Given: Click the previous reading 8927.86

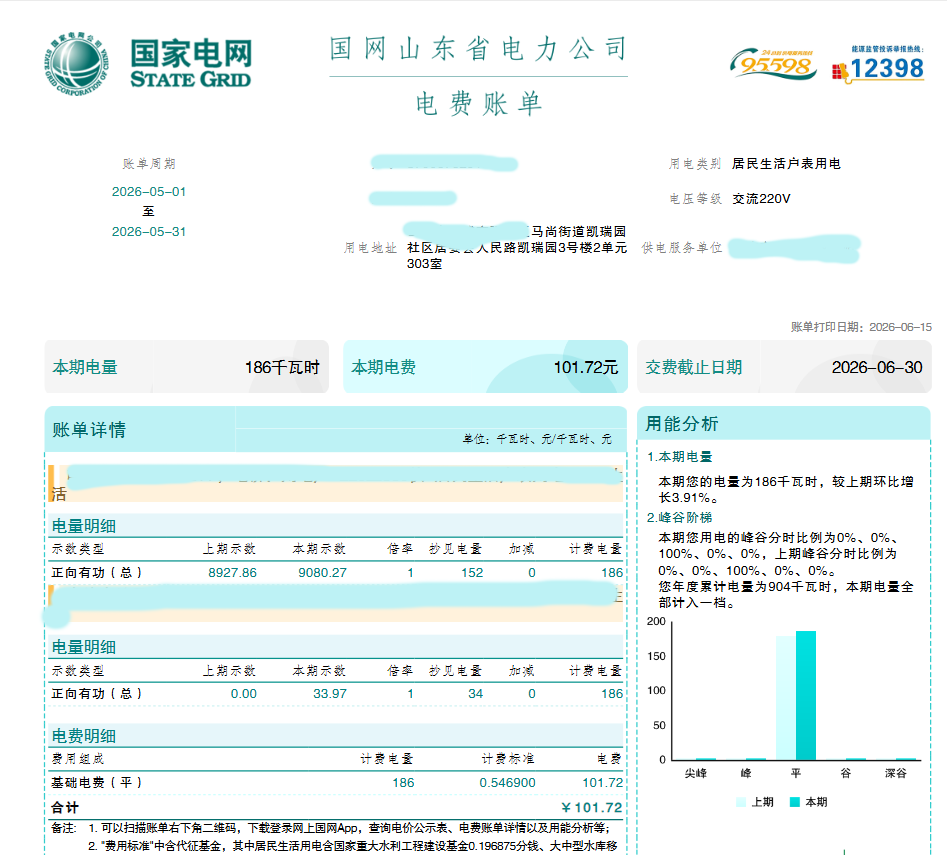Looking at the screenshot, I should [x=233, y=572].
